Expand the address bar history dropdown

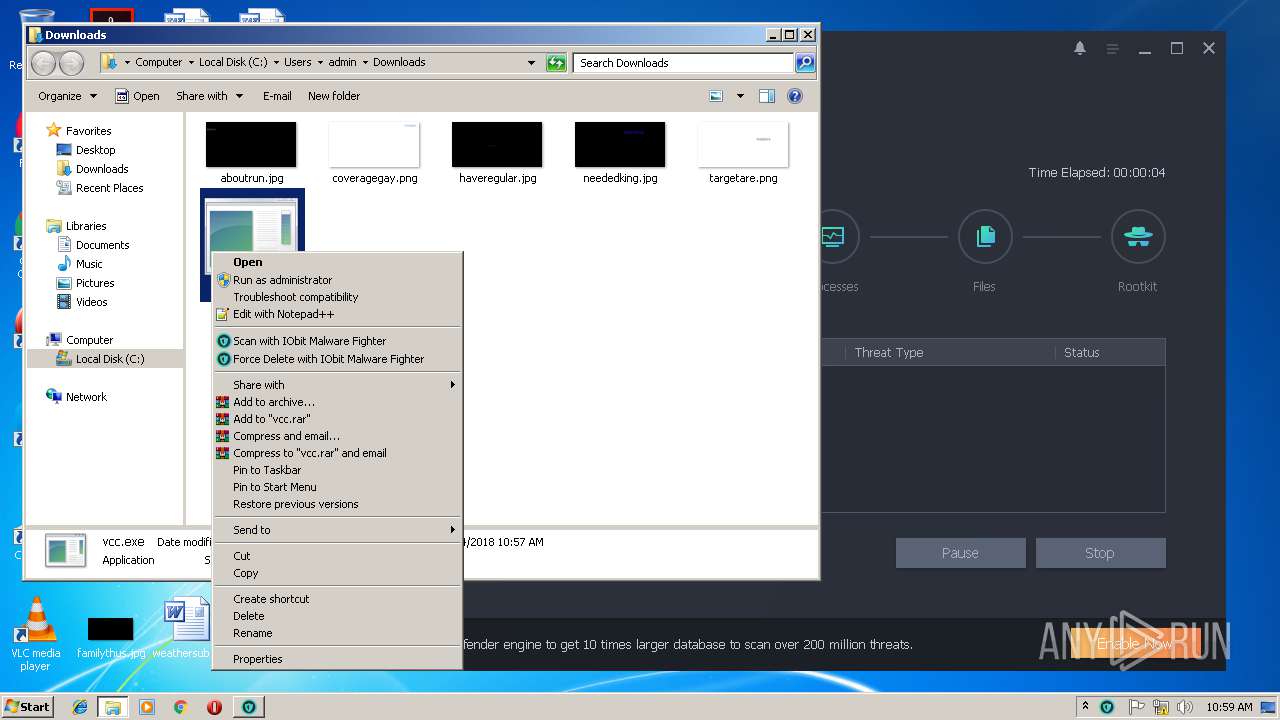click(531, 63)
